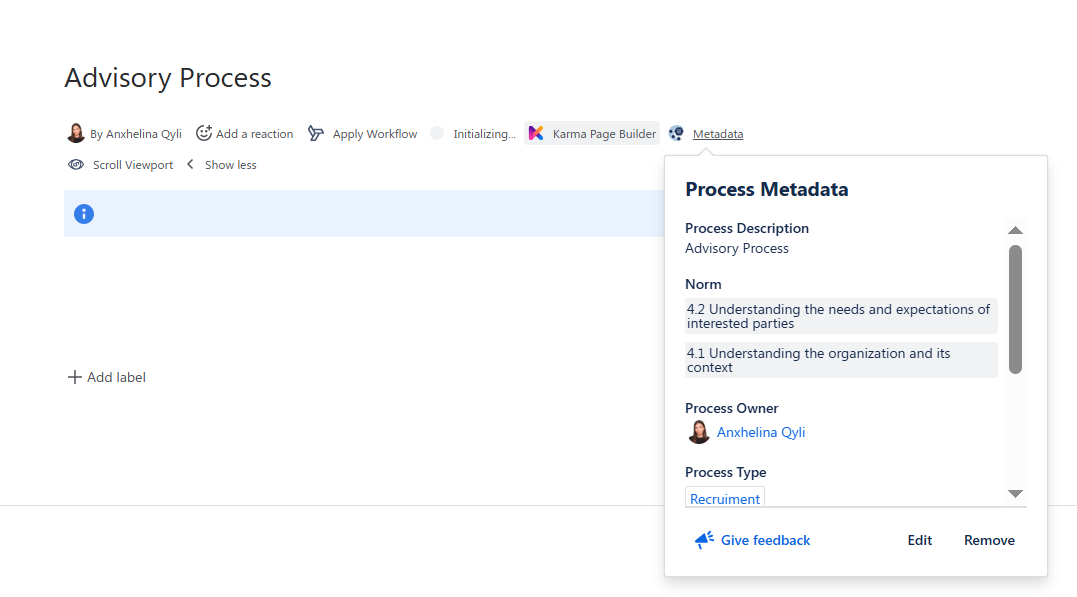1077x597 pixels.
Task: Collapse the byline with Show less chevron
Action: coord(191,165)
